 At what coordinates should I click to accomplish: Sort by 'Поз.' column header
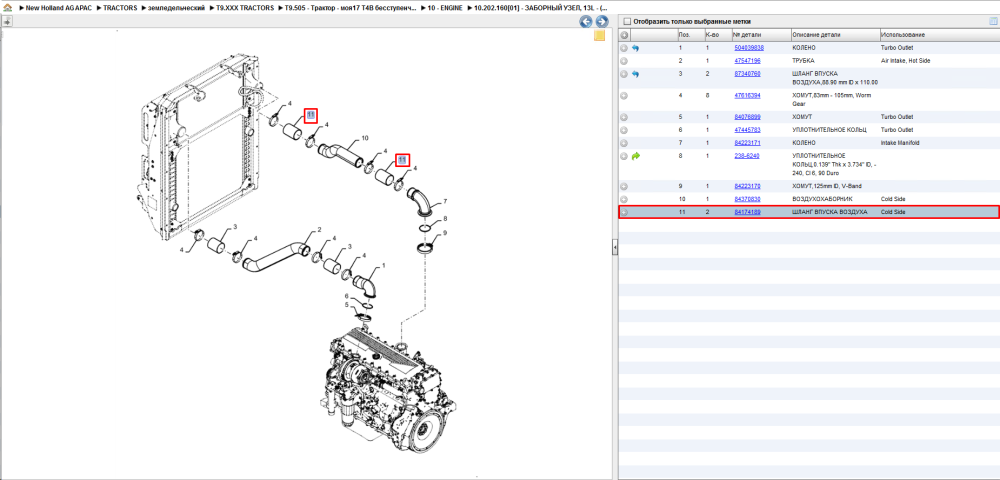point(690,35)
